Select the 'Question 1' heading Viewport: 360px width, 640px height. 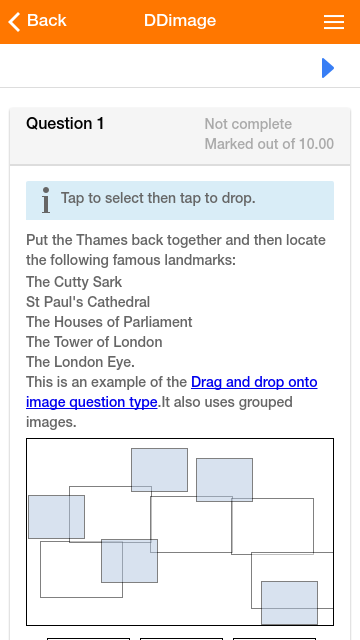(65, 124)
